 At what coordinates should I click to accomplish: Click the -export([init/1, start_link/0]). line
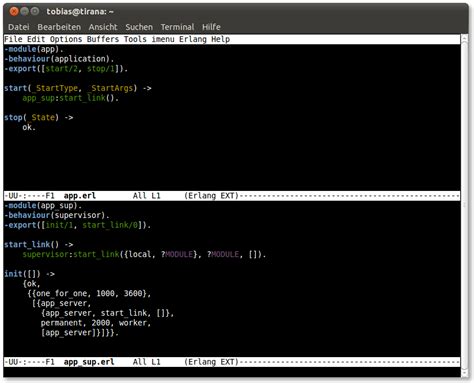coord(78,225)
